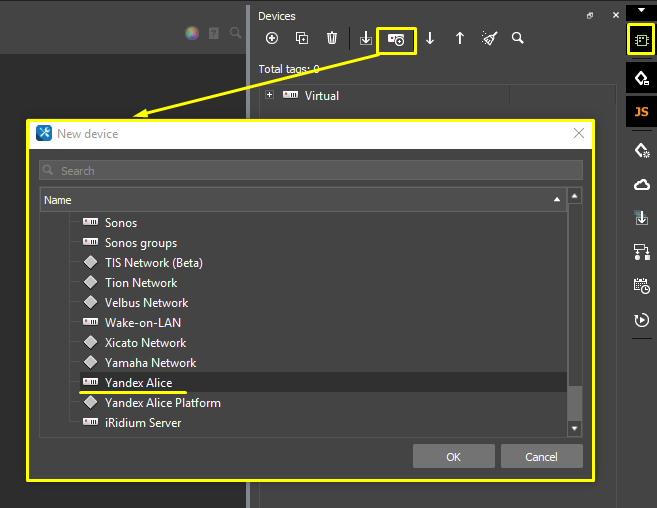657x508 pixels.
Task: Delete selected device with trash icon
Action: (332, 39)
